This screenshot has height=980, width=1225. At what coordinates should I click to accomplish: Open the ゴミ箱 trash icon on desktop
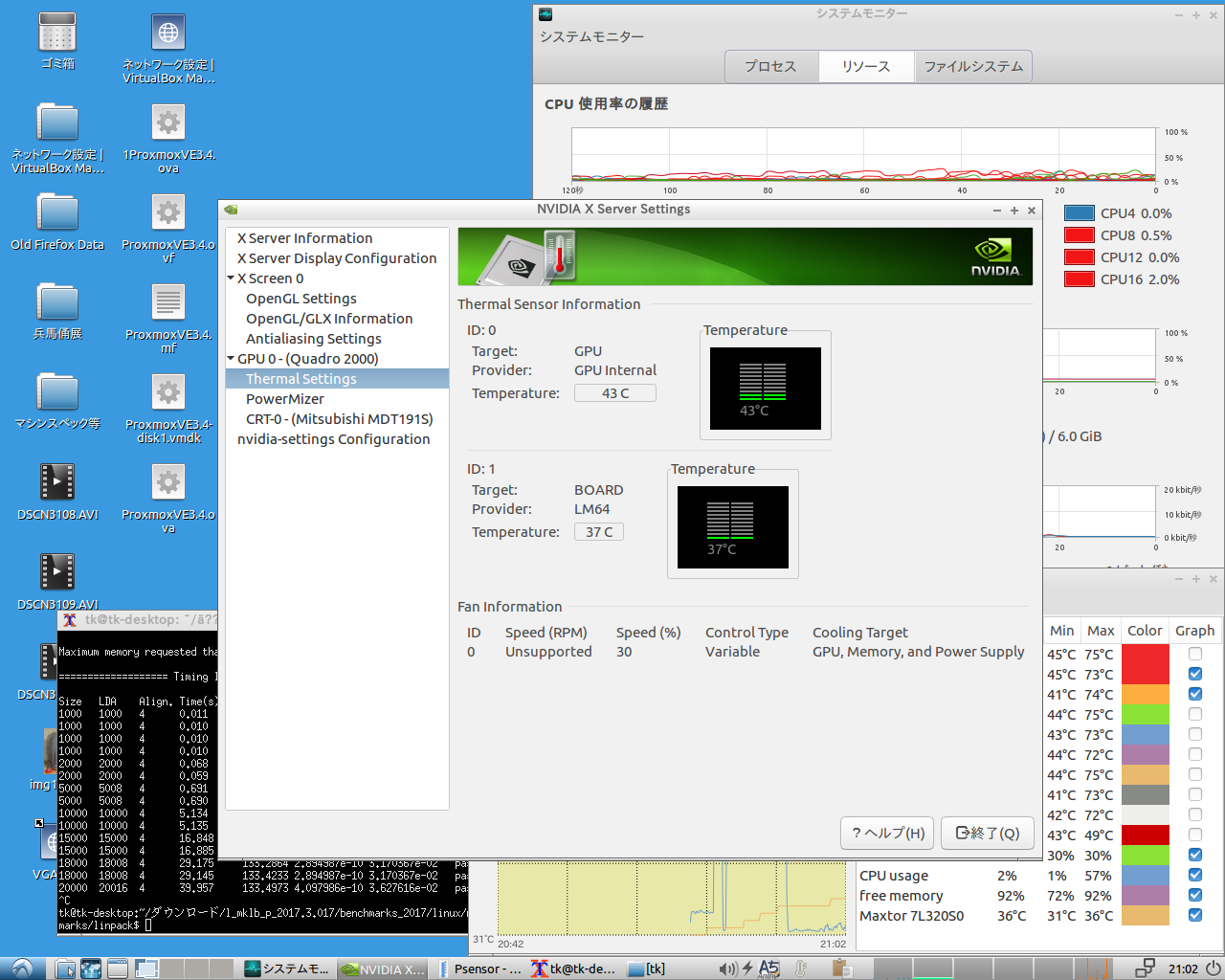(x=57, y=33)
